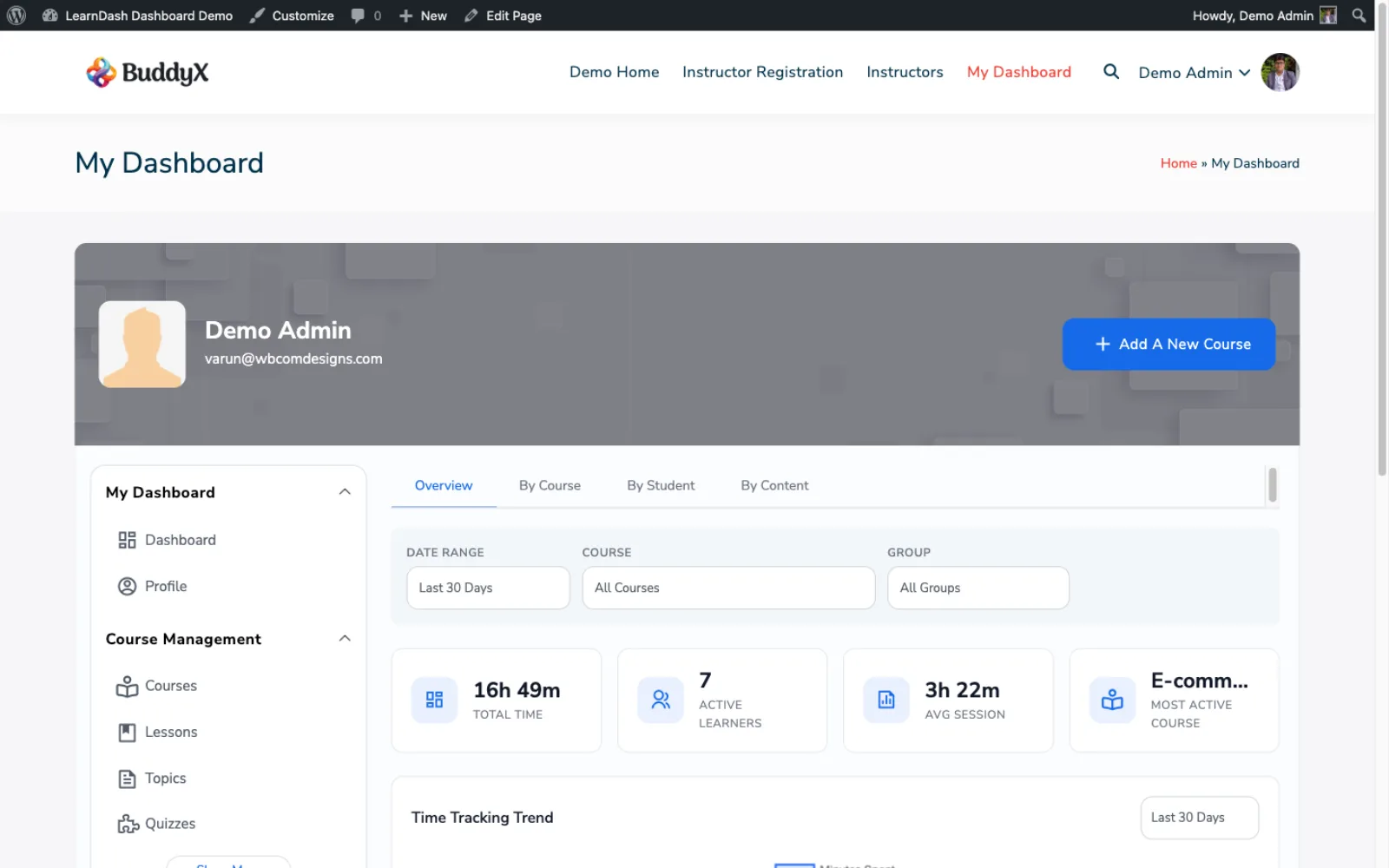Open the Courses sidebar link
The width and height of the screenshot is (1389, 868).
tap(171, 686)
